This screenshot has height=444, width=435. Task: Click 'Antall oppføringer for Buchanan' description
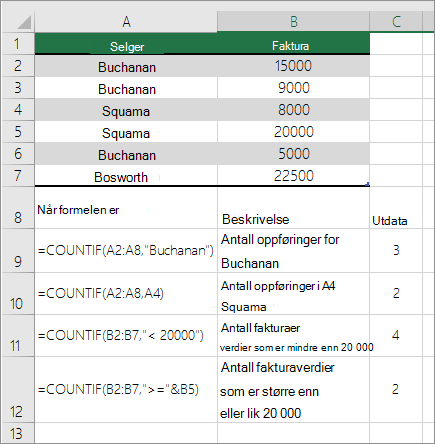pos(293,251)
